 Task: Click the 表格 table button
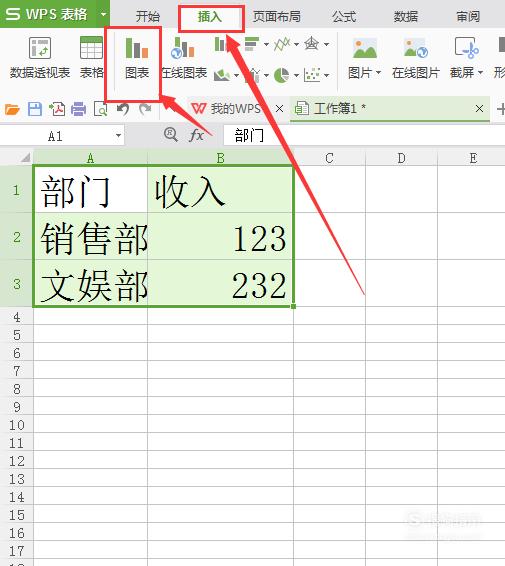[x=91, y=58]
